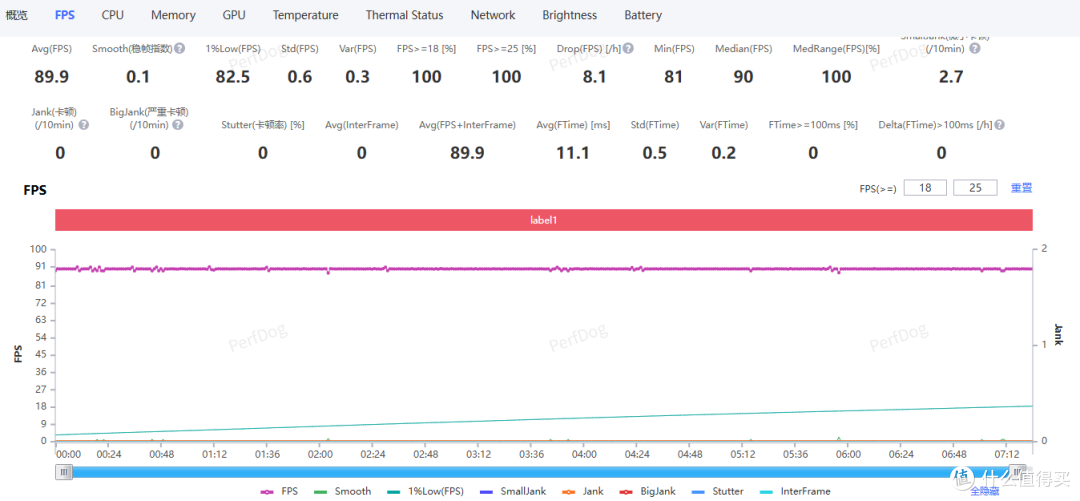1080x501 pixels.
Task: Switch to the 概览 overview tab
Action: tap(17, 14)
